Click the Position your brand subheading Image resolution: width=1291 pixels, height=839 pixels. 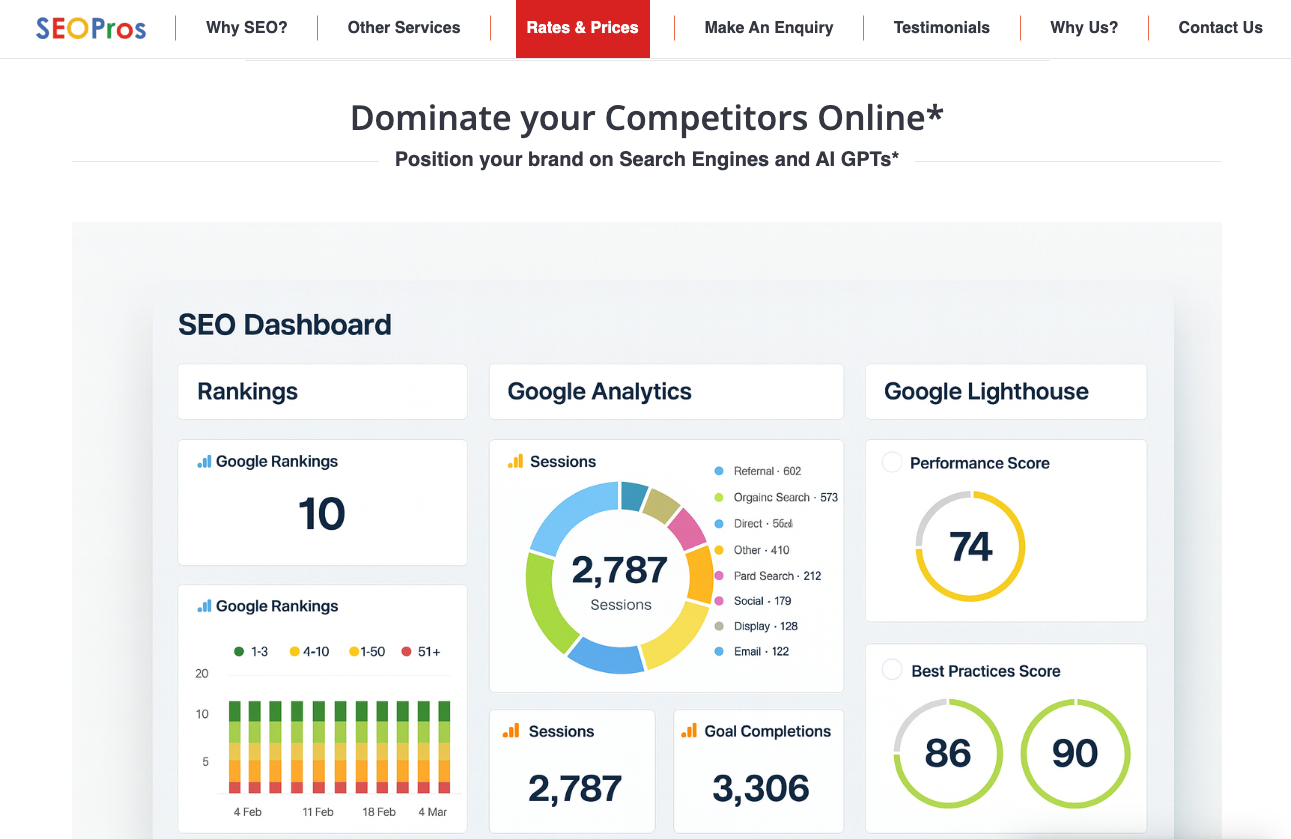(x=647, y=159)
